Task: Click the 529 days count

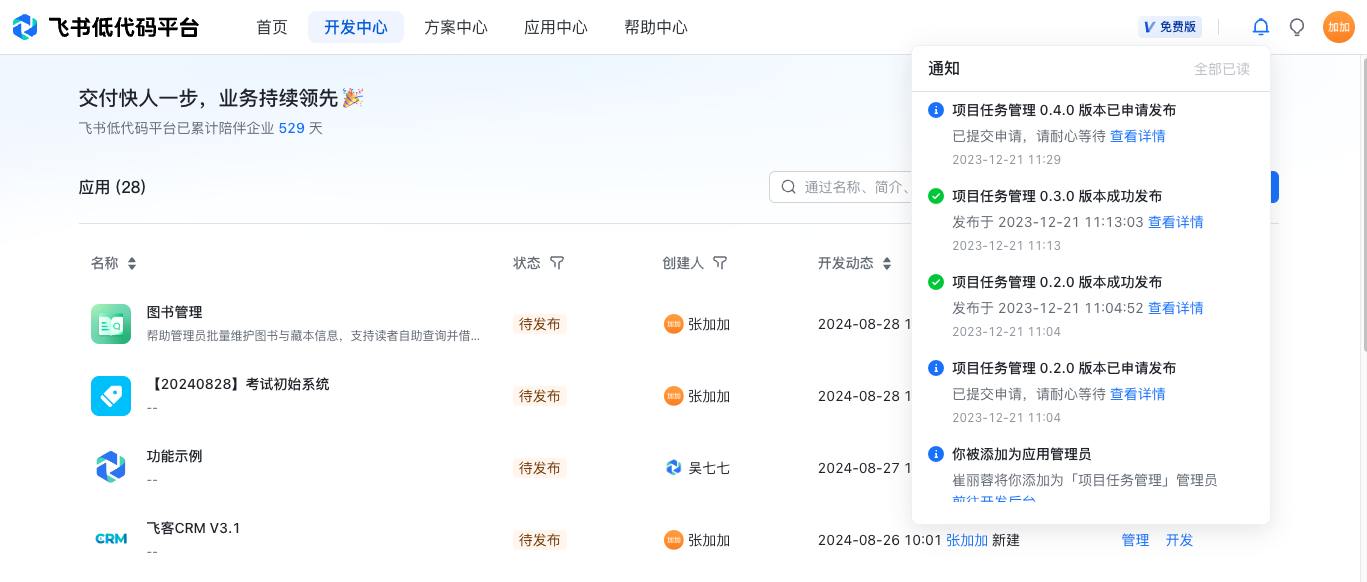Action: 291,128
